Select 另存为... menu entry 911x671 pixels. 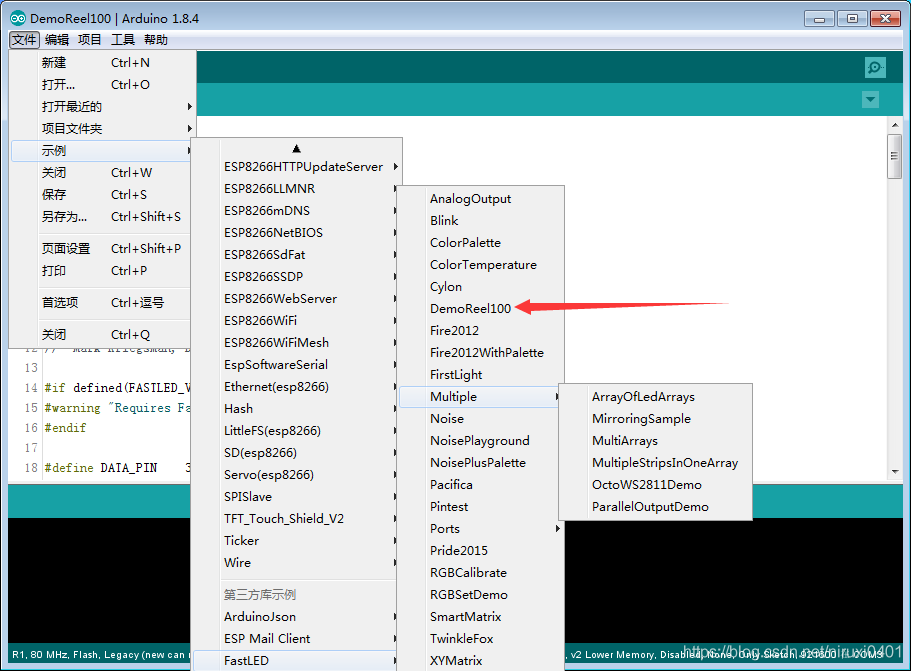click(x=102, y=217)
